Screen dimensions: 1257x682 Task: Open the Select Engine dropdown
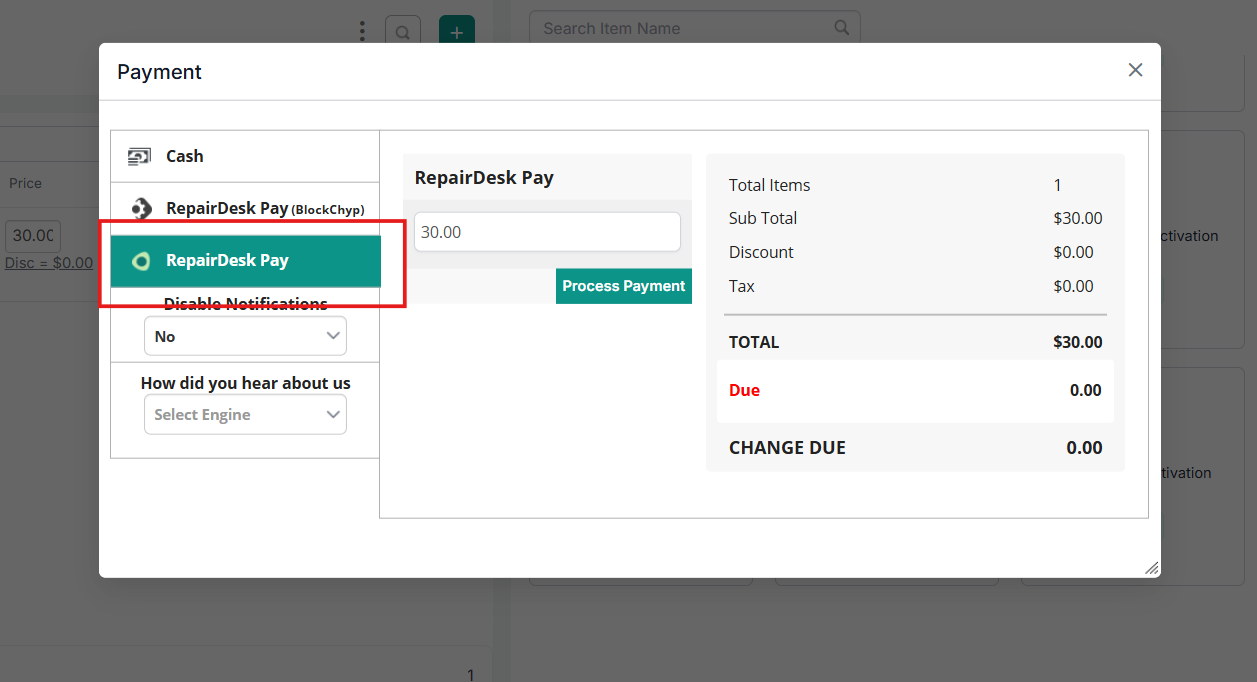click(x=245, y=413)
